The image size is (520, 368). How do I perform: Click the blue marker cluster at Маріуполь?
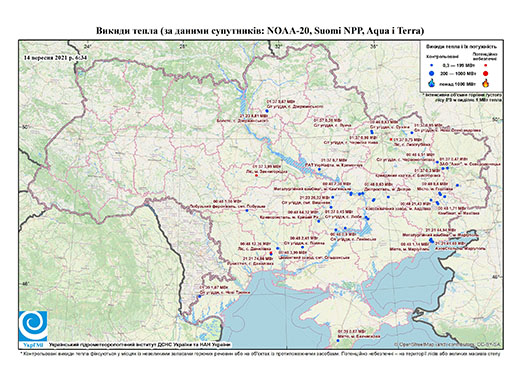[x=431, y=240]
